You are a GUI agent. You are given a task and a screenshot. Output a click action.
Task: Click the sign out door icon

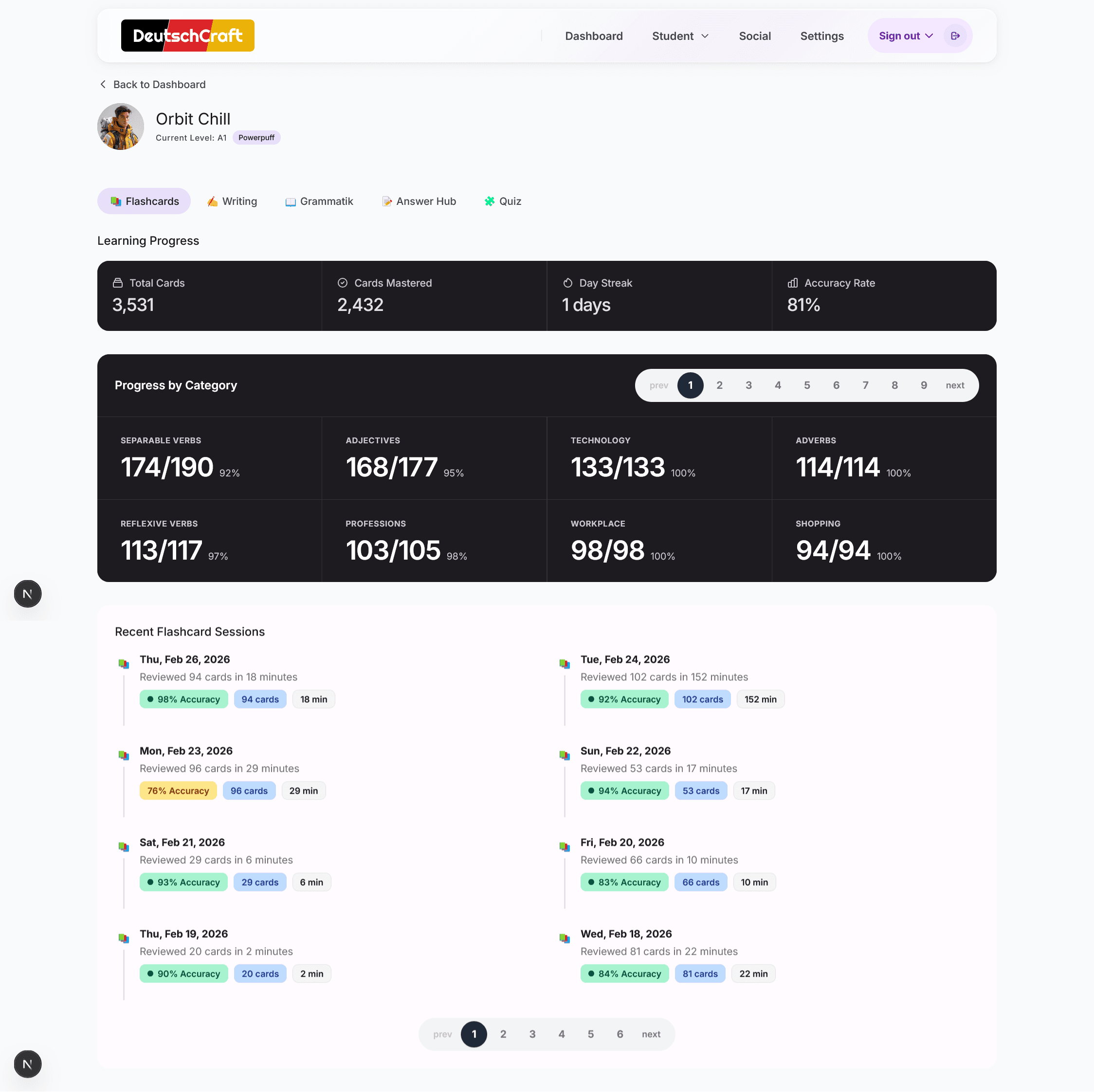(955, 36)
